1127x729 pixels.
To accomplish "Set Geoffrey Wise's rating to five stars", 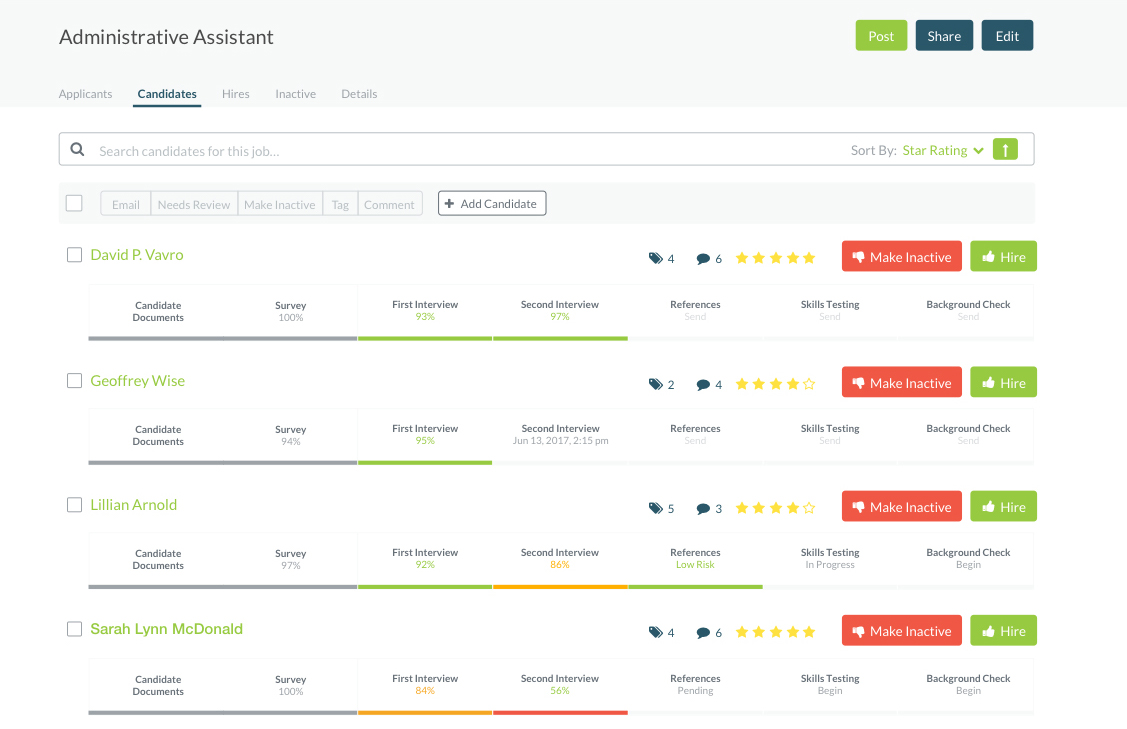I will pyautogui.click(x=809, y=384).
